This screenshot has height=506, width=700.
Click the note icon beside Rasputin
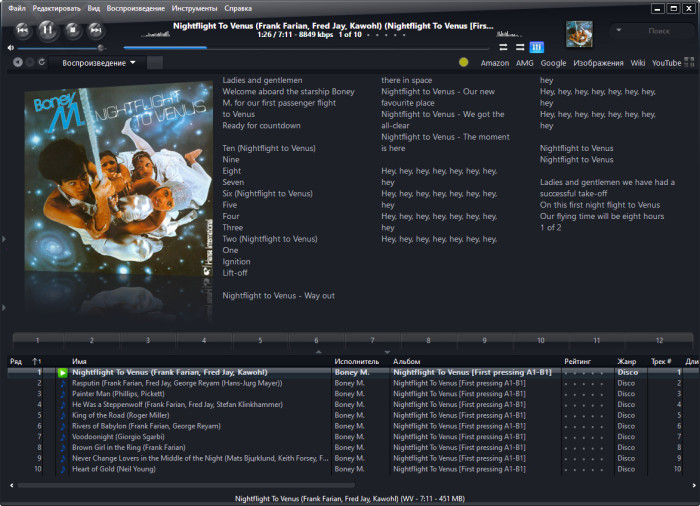[x=62, y=383]
